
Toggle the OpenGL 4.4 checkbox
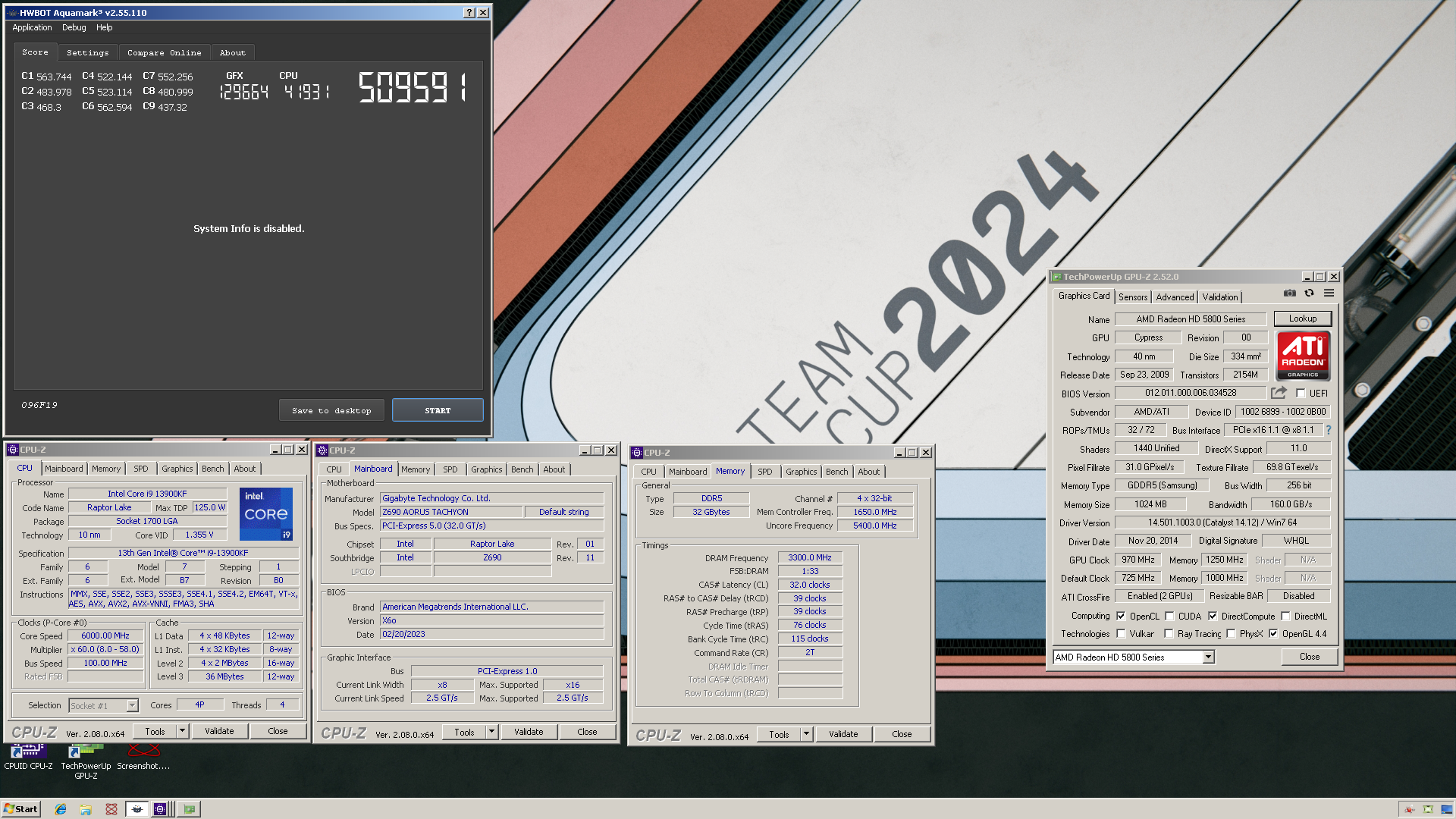point(1273,634)
